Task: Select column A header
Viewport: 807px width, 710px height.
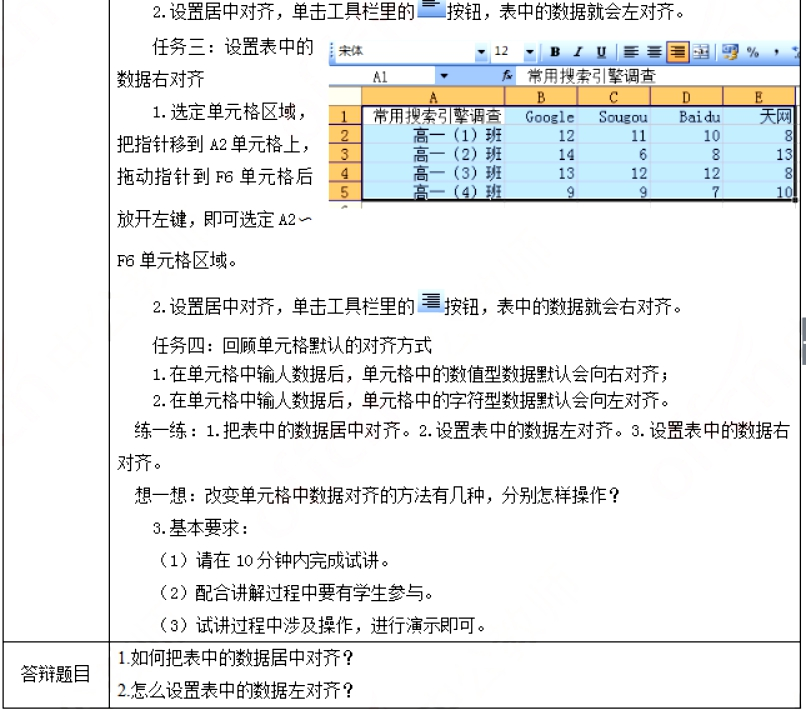Action: [x=433, y=97]
